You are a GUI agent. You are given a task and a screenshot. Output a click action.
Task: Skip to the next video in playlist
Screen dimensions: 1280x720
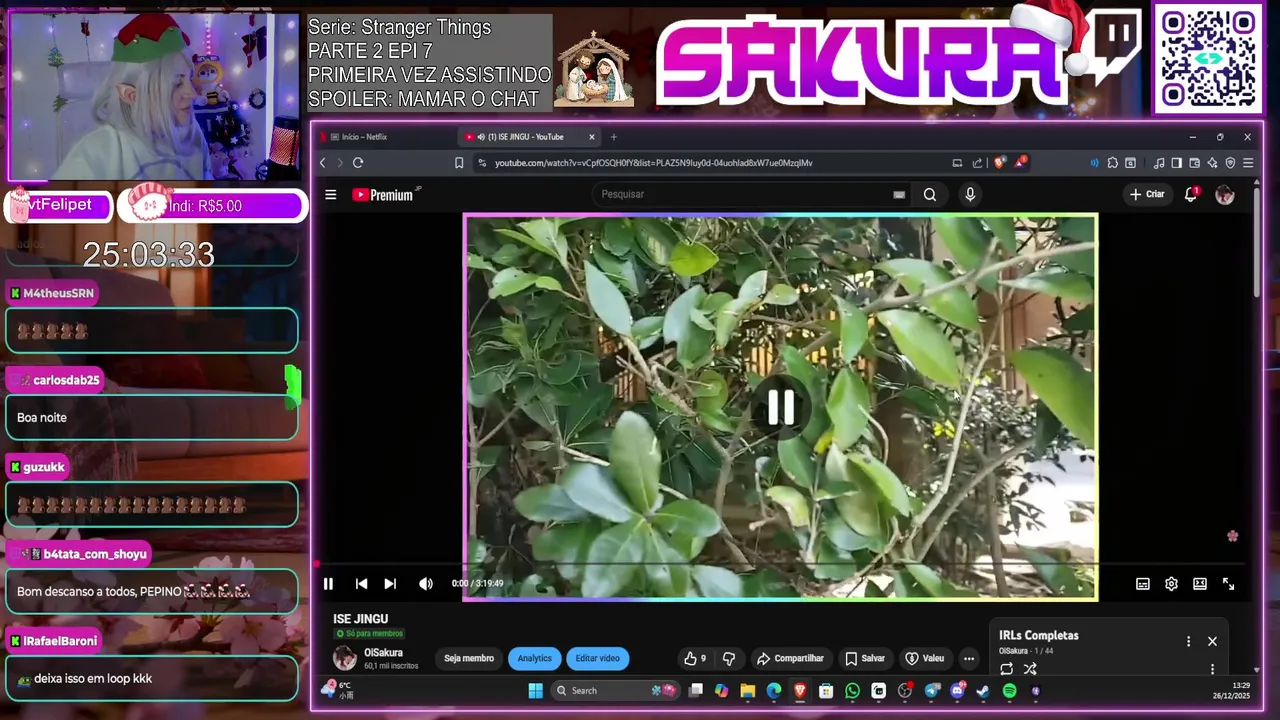click(390, 584)
